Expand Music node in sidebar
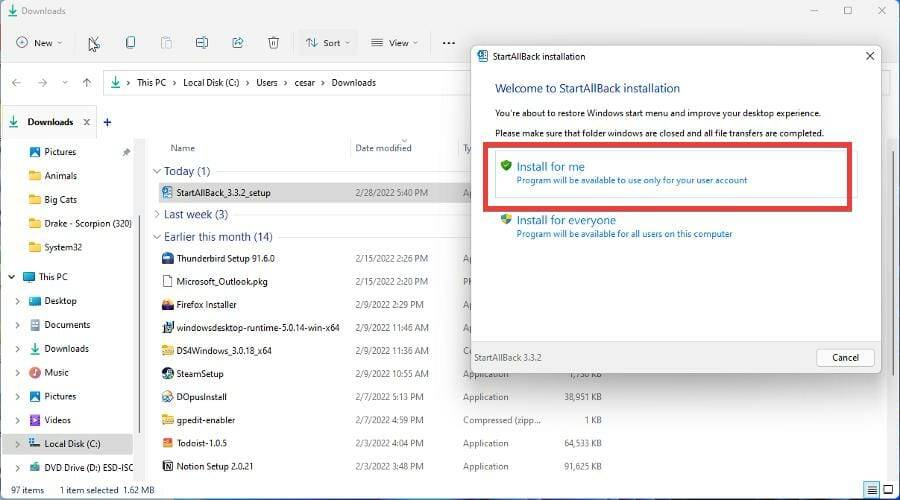 tap(17, 373)
